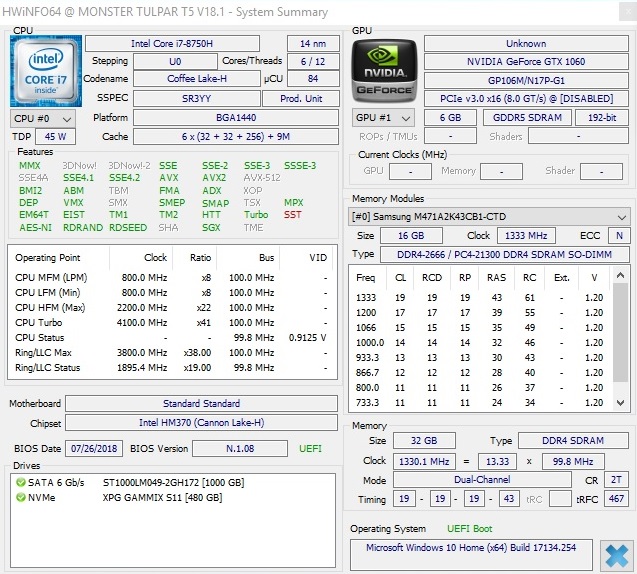
Task: Click the Dual-Channel mode field
Action: 482,480
